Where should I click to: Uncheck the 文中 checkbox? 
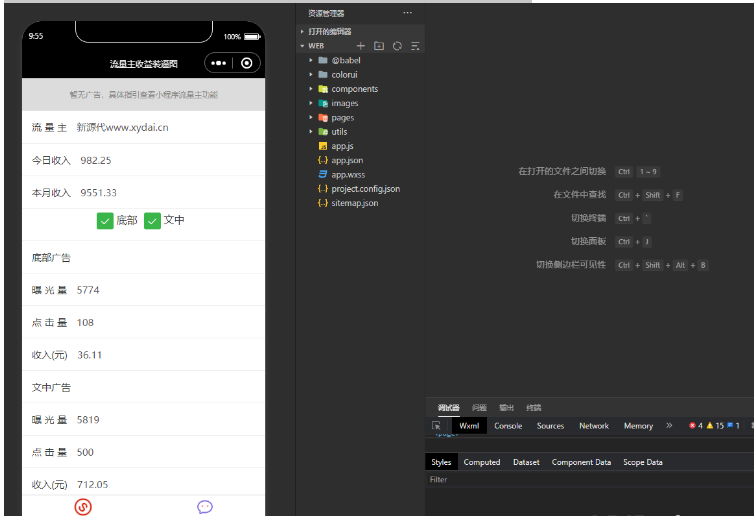(x=153, y=220)
